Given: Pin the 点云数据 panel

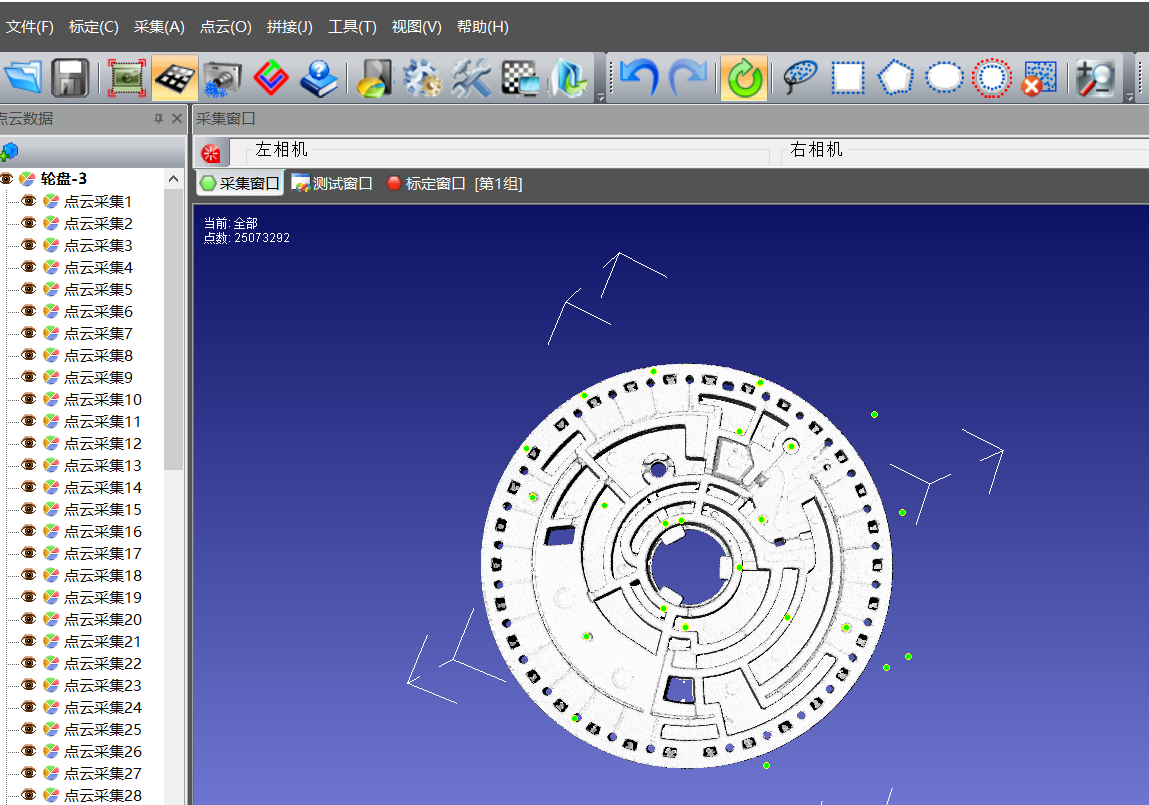Looking at the screenshot, I should 158,119.
